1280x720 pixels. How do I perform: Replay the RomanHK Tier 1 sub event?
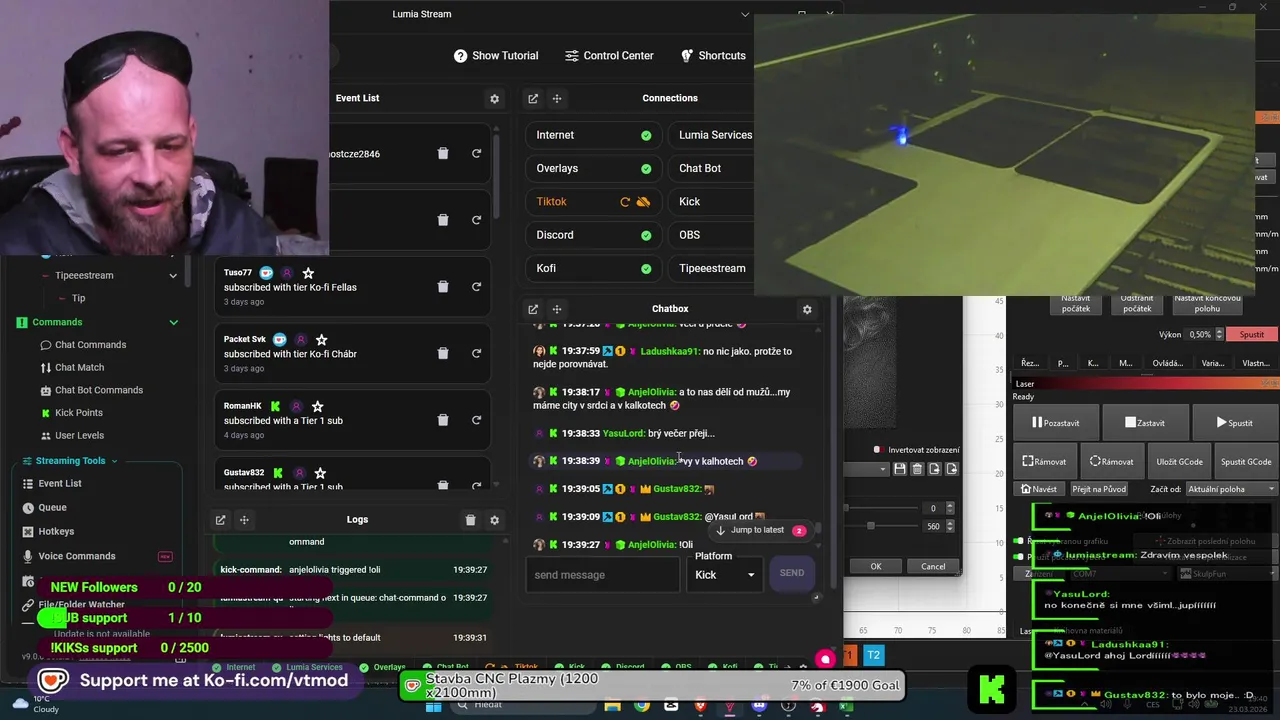pos(476,420)
